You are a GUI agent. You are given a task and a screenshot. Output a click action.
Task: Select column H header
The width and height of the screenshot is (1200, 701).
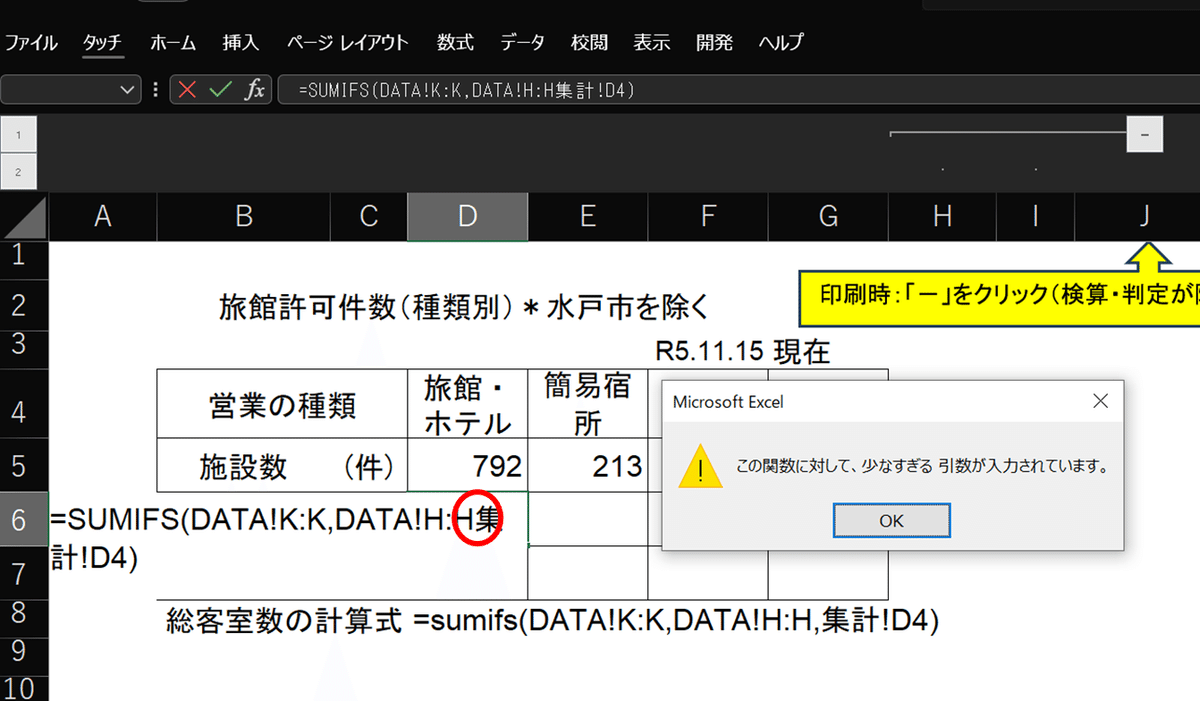coord(942,217)
